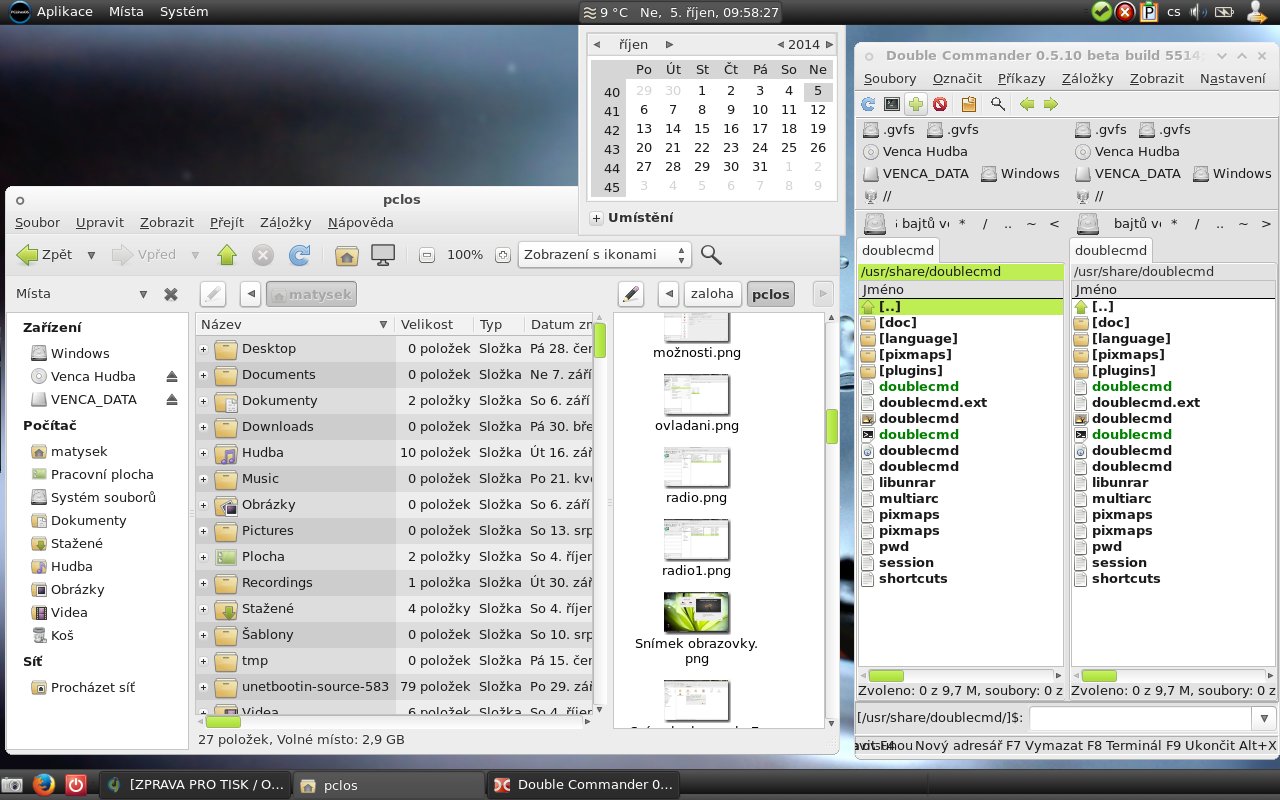Click the Zpět back button
1280x800 pixels.
coord(45,255)
